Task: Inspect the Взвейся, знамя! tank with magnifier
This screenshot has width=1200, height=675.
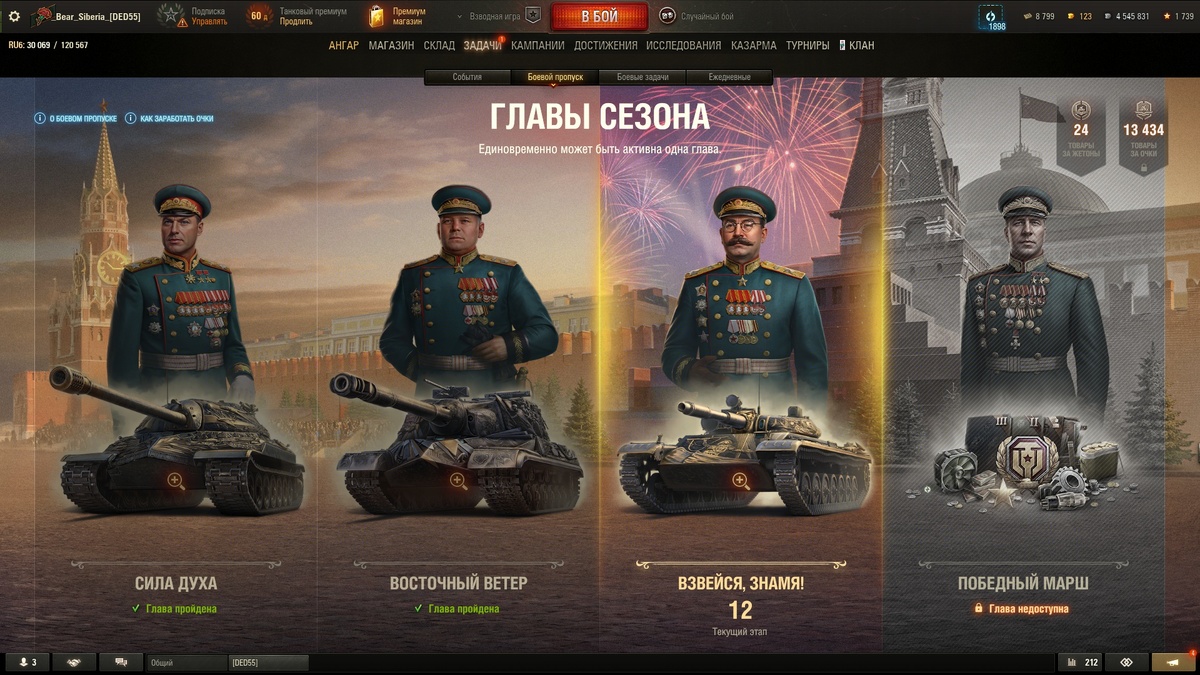Action: point(741,481)
